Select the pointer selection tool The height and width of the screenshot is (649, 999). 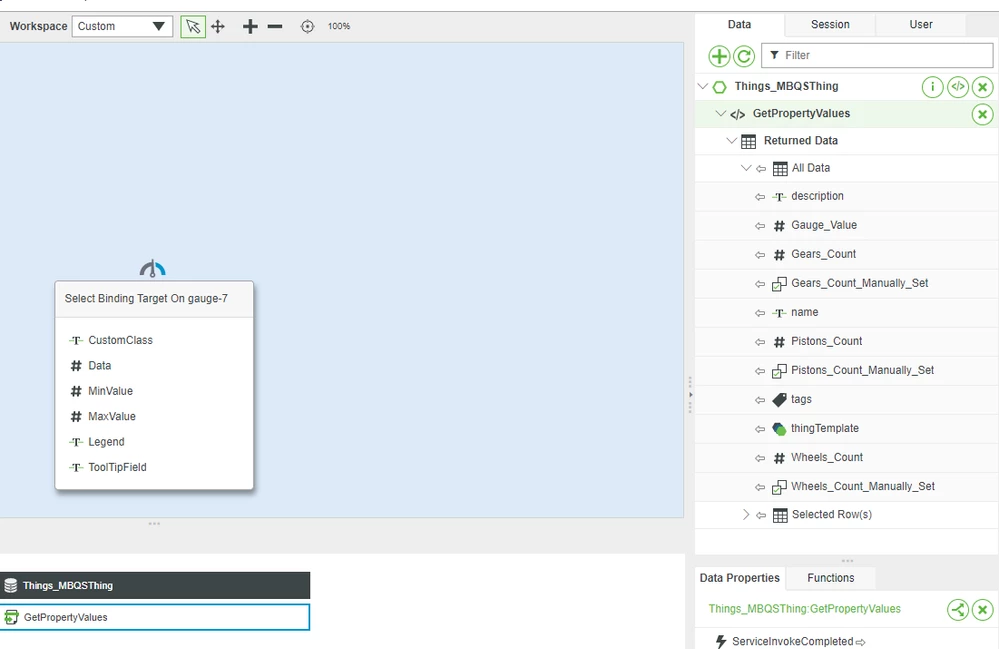pos(192,27)
